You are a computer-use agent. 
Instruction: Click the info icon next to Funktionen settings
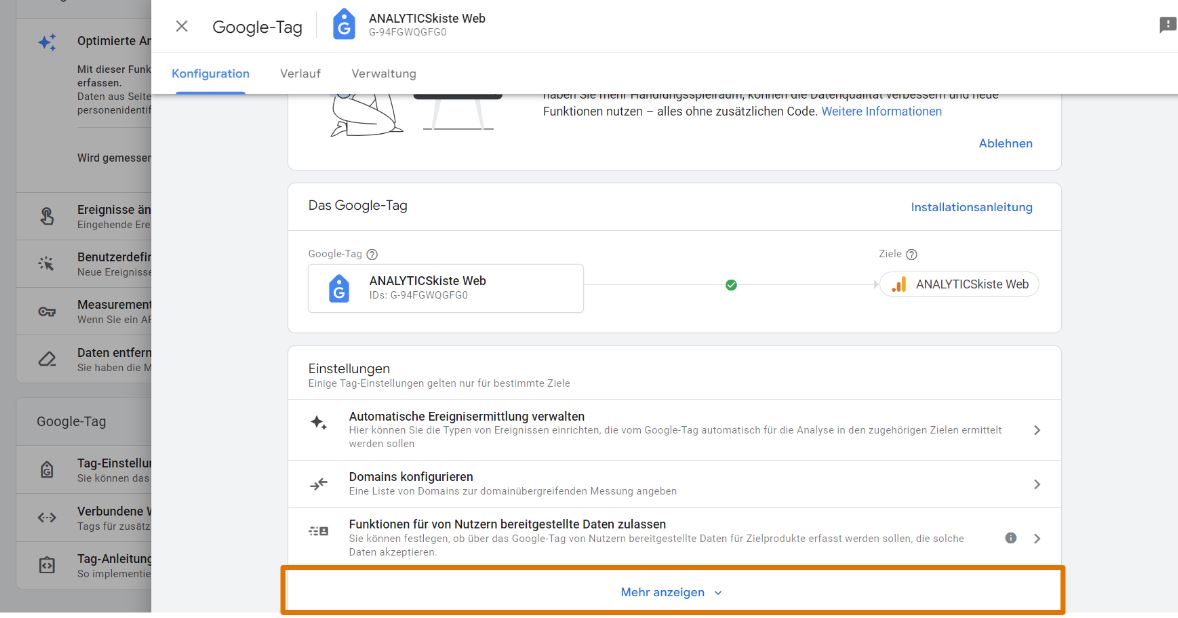coord(1009,537)
